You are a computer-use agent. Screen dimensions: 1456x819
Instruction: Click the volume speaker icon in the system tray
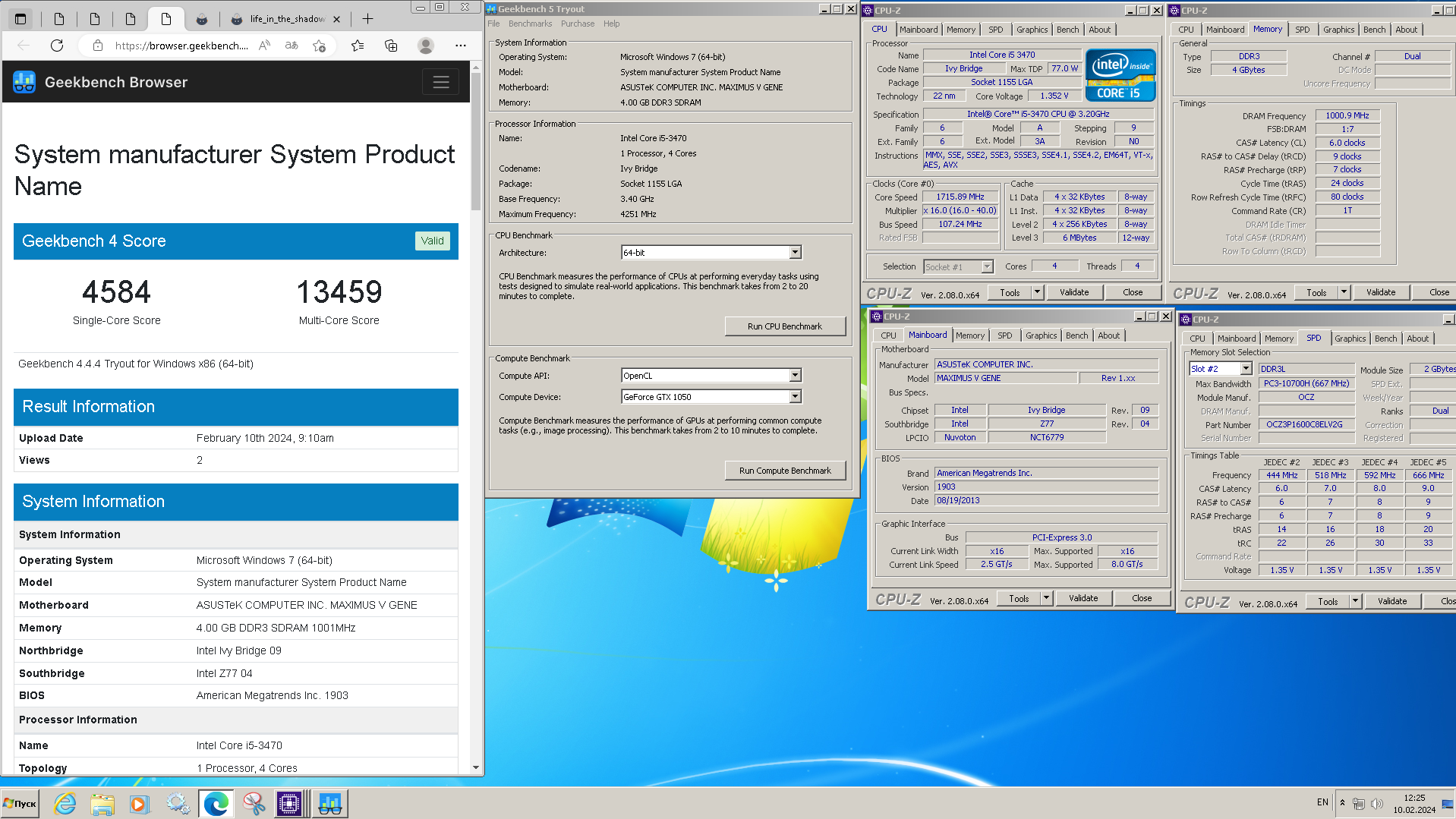point(1377,803)
